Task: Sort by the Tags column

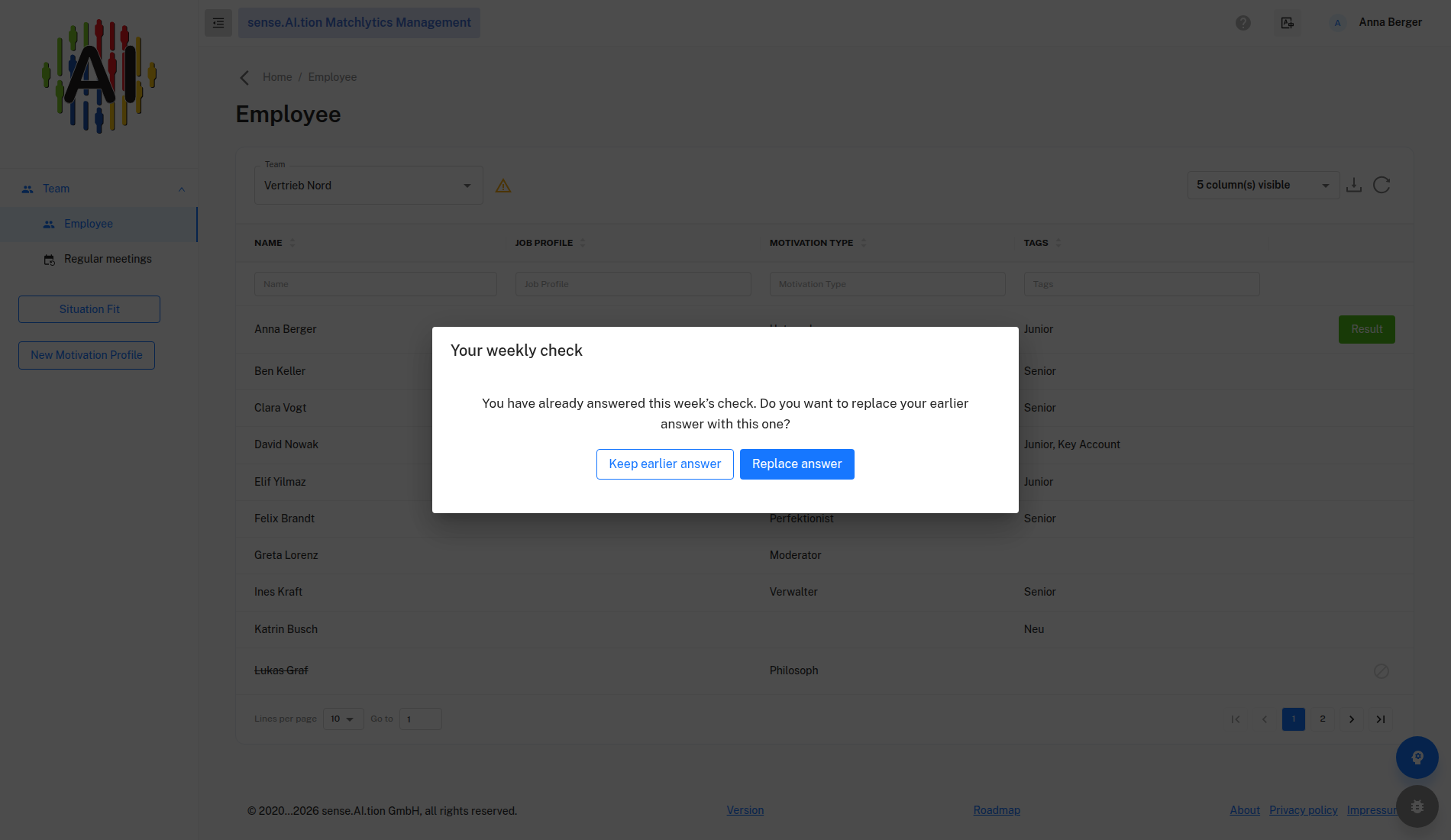Action: click(x=1058, y=243)
